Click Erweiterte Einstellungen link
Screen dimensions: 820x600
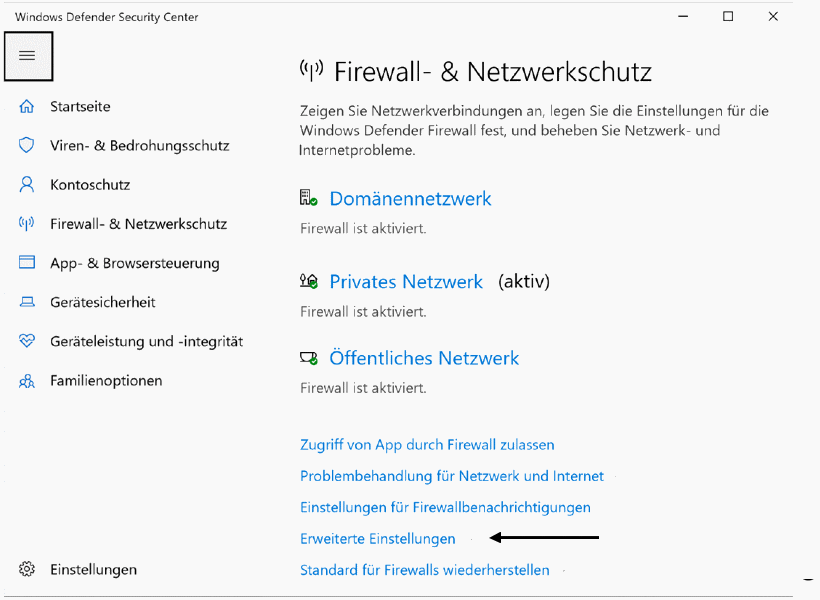[378, 539]
